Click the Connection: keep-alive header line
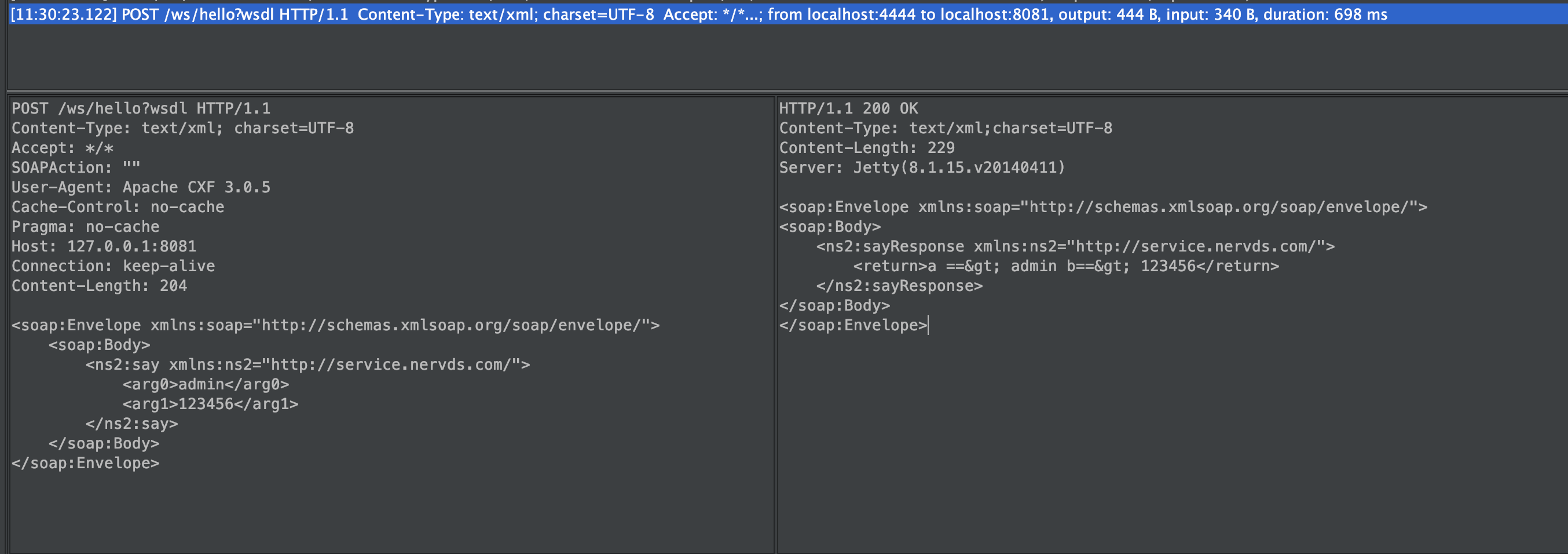The width and height of the screenshot is (1568, 554). coord(113,267)
